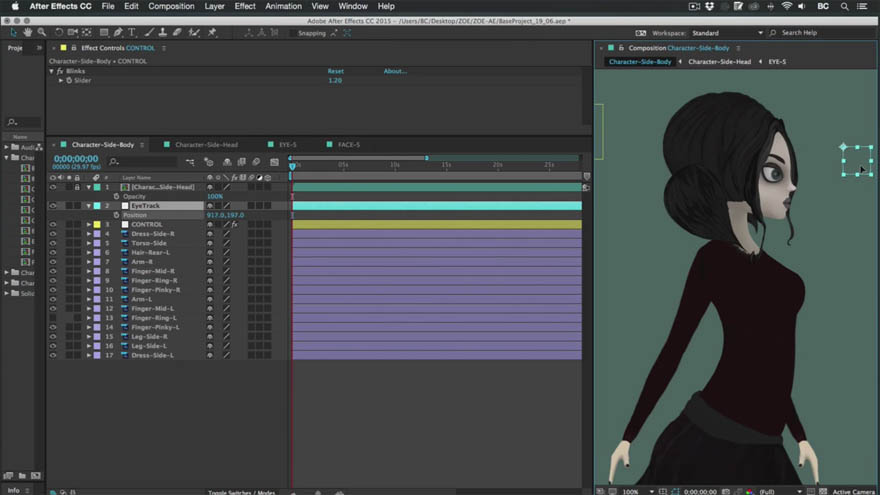The image size is (880, 495).
Task: Enable Frame Blending for the composition
Action: click(241, 162)
